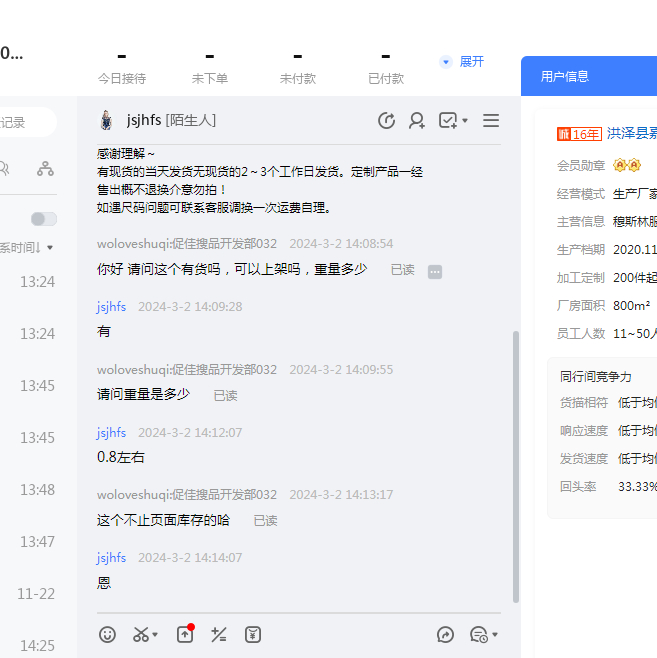
Task: Click the yen coupon icon in chat toolbar
Action: [253, 634]
